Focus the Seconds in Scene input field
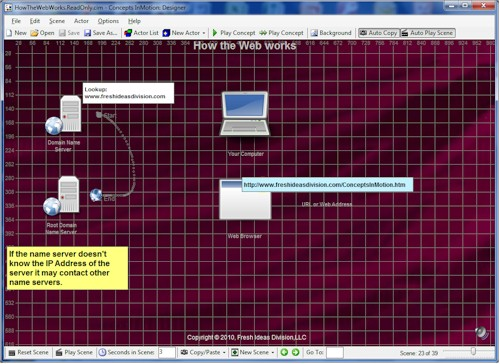This screenshot has height=364, width=500. pos(167,352)
